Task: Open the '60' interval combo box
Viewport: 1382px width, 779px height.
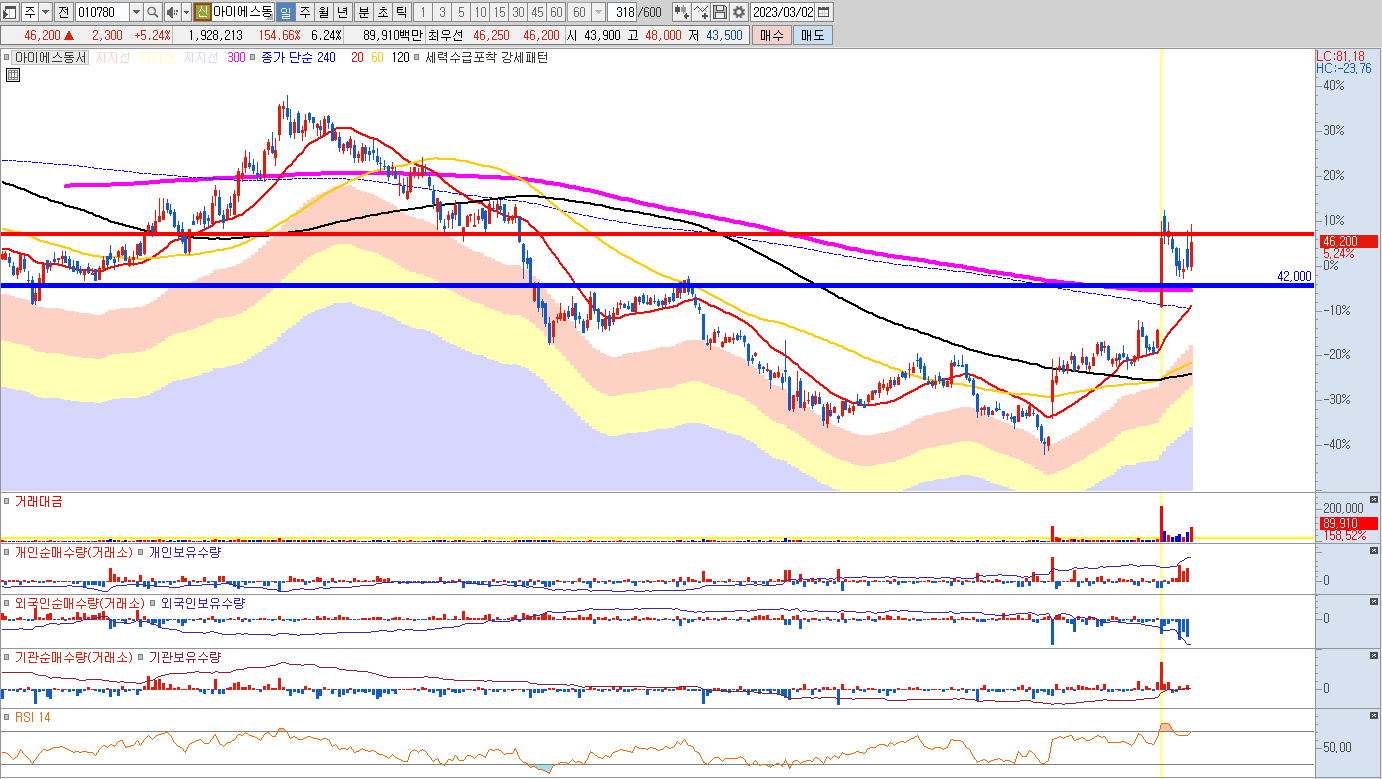Action: [587, 12]
